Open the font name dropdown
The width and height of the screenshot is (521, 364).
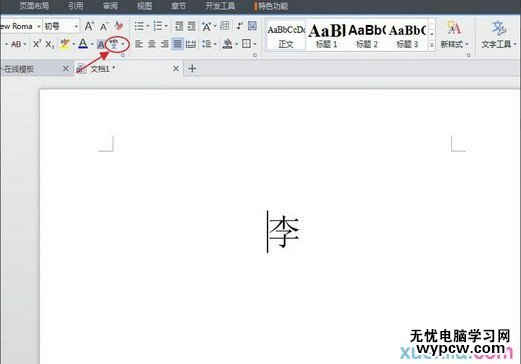point(39,26)
